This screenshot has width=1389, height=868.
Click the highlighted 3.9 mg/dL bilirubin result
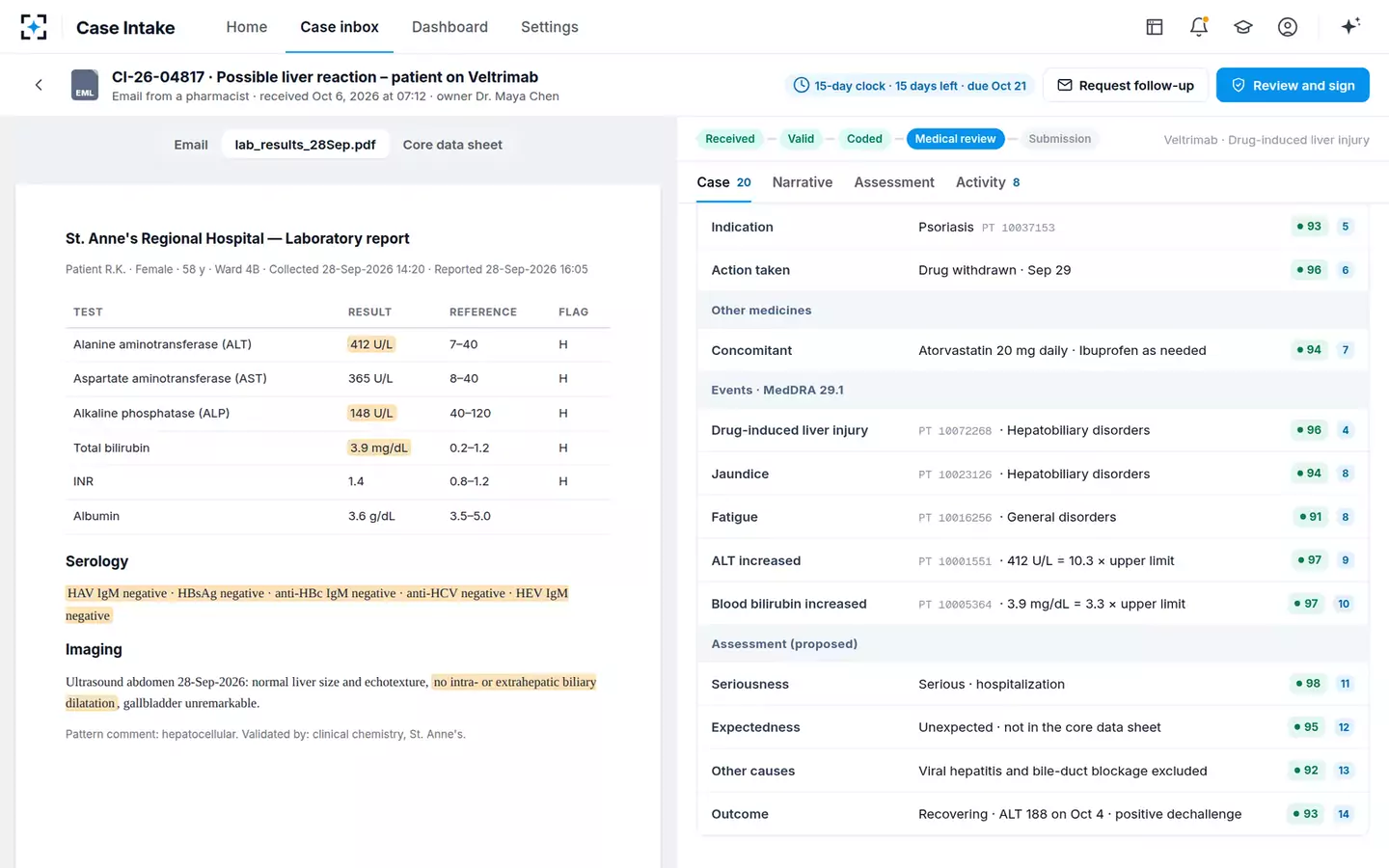point(379,448)
